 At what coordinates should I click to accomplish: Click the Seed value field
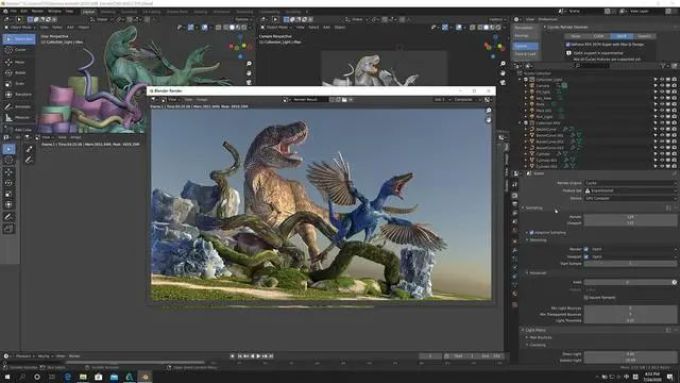point(627,282)
